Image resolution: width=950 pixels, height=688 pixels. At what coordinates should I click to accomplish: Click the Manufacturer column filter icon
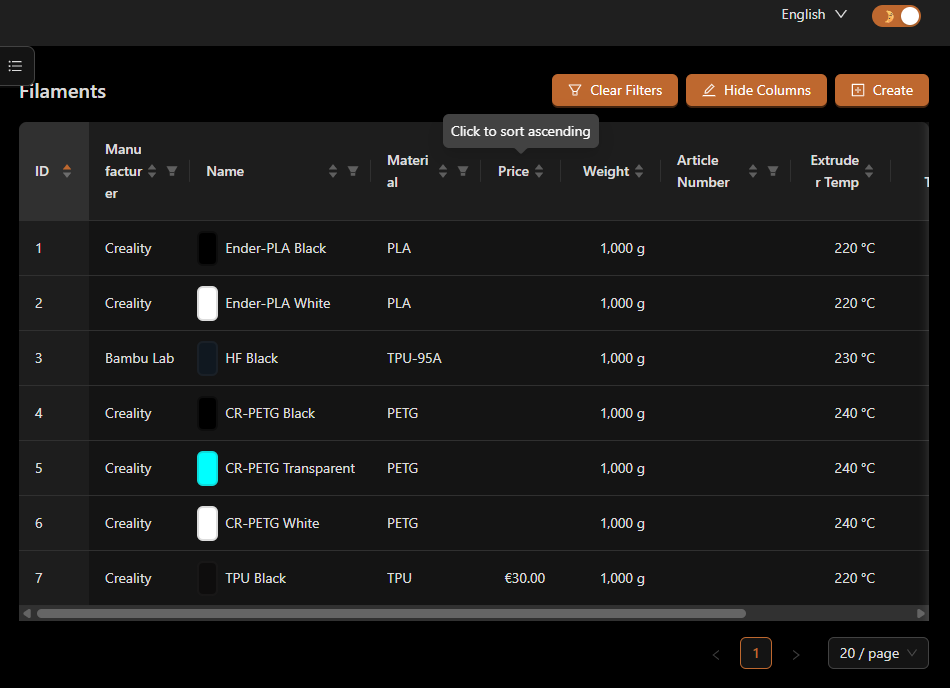coord(172,171)
